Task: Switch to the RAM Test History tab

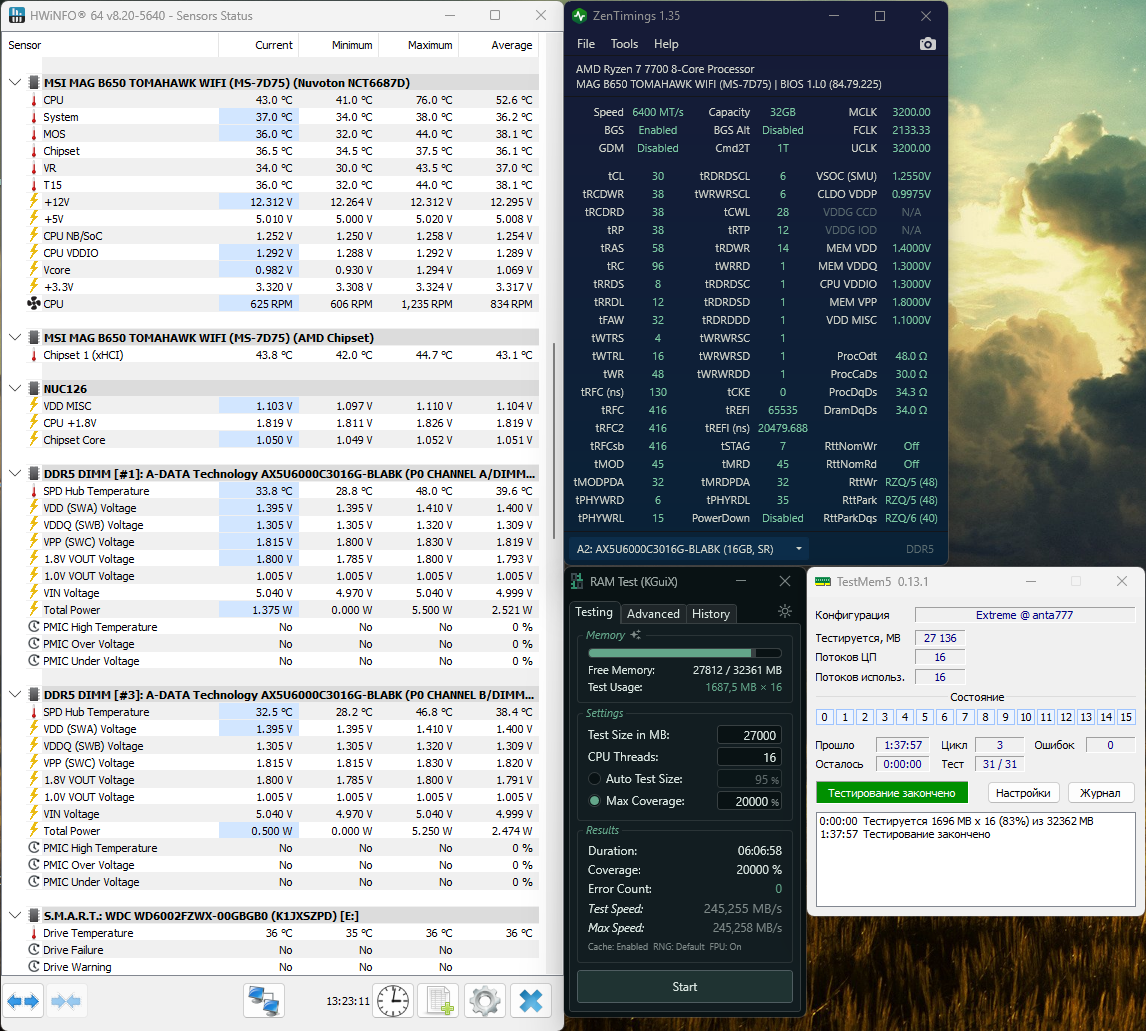Action: (710, 614)
